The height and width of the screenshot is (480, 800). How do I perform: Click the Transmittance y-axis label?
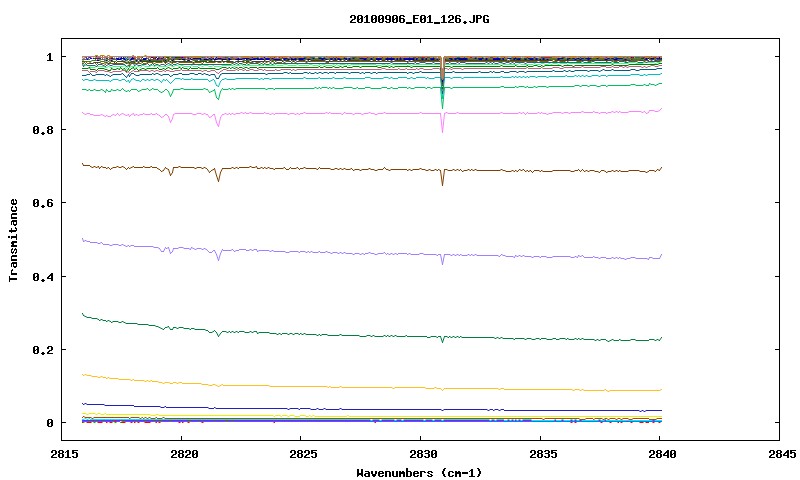(x=14, y=240)
